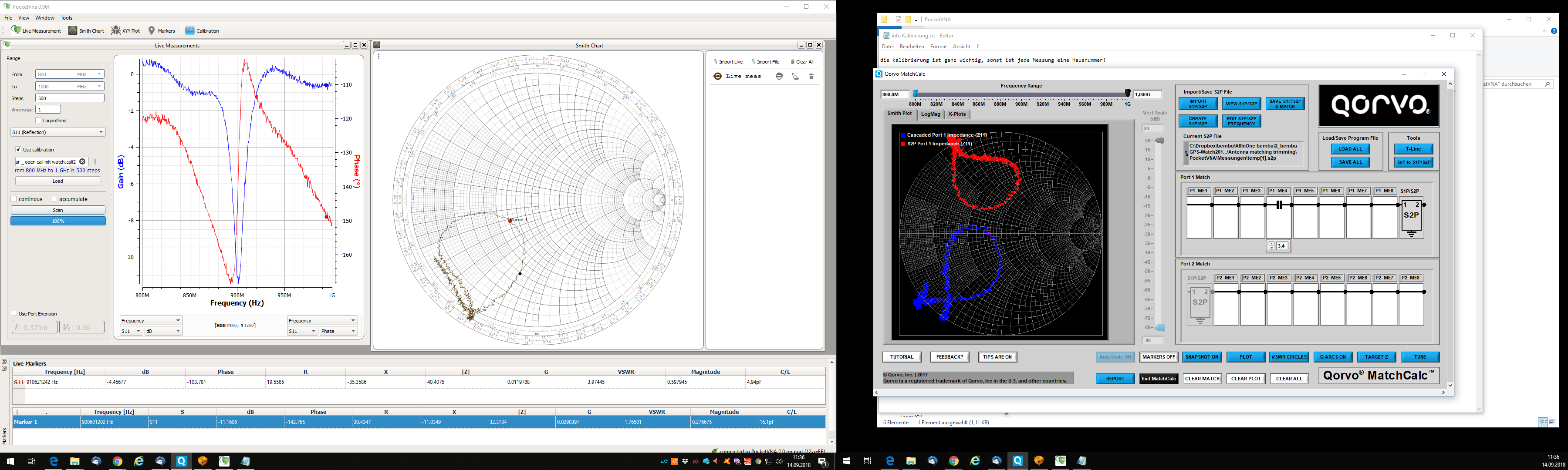
Task: Clear the loaded calibration file with X
Action: [83, 162]
